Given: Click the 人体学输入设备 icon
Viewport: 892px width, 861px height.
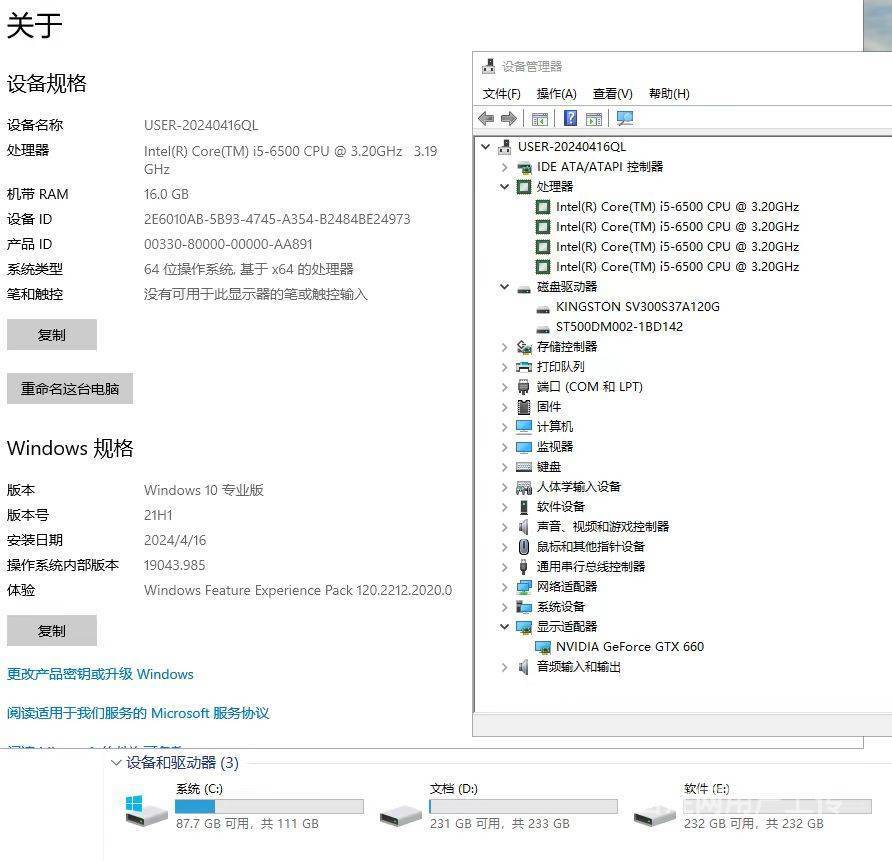Looking at the screenshot, I should click(524, 487).
